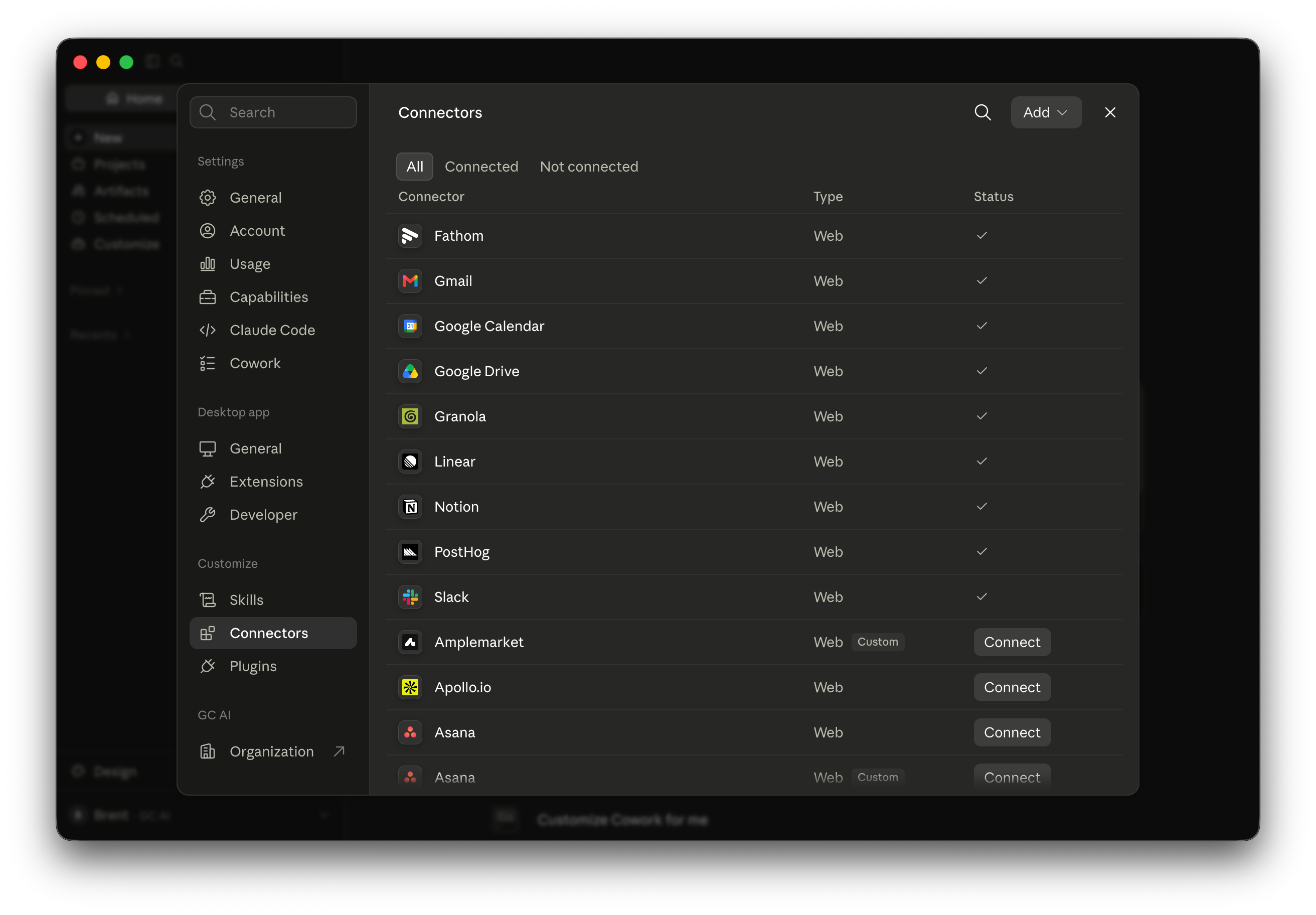Click the Custom badge on Amplemarket row

pos(878,642)
